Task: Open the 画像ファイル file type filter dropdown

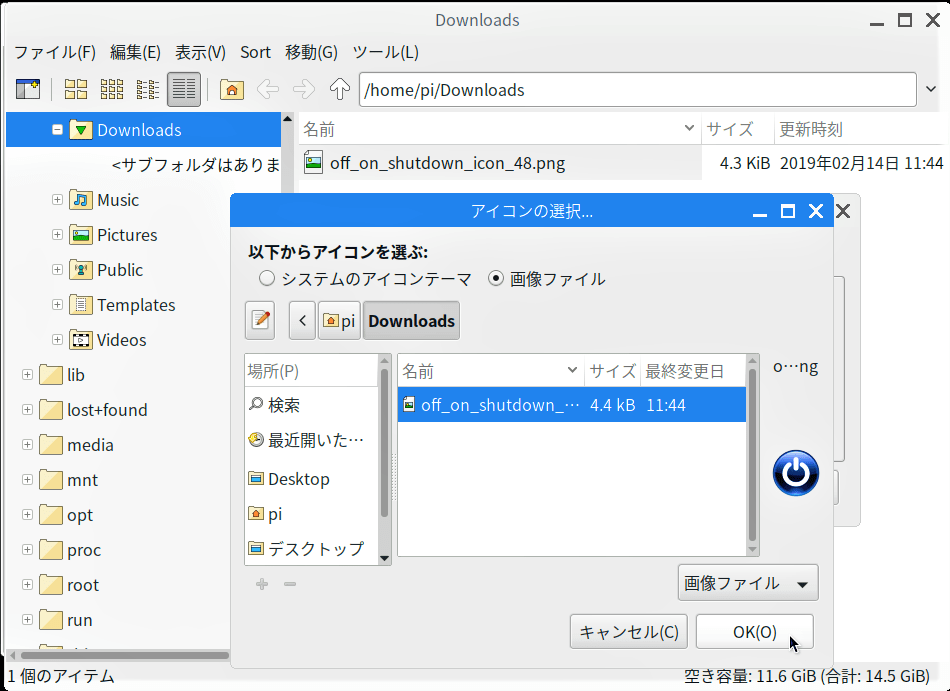Action: coord(748,583)
